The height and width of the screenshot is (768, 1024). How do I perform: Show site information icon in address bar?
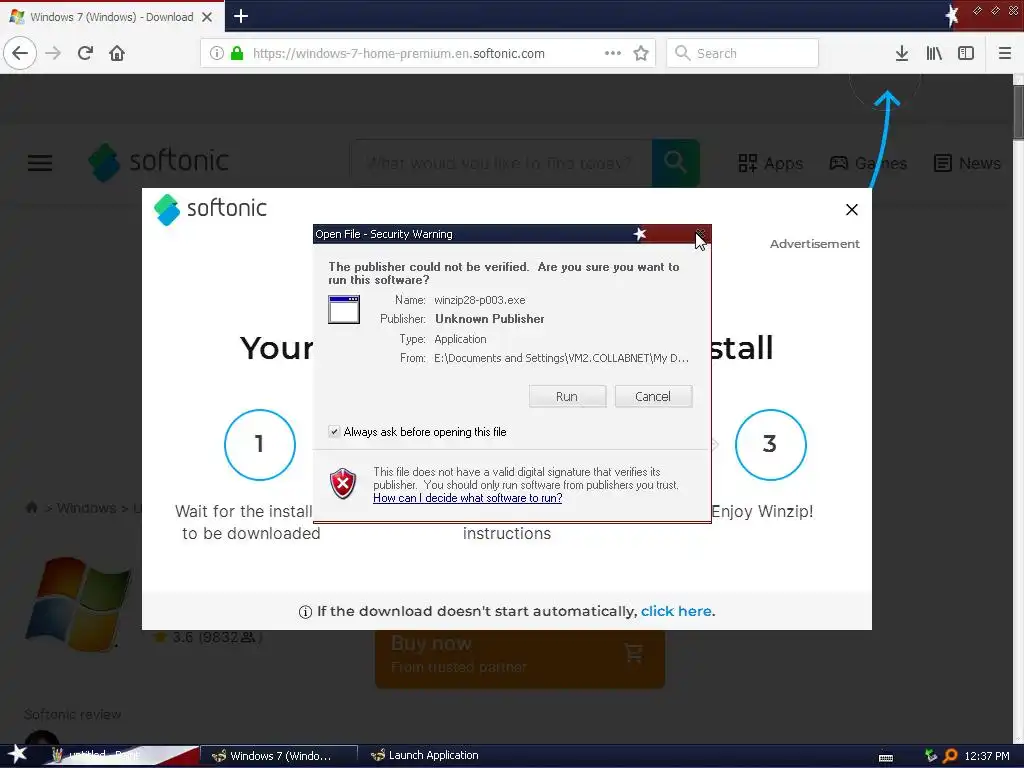[217, 53]
